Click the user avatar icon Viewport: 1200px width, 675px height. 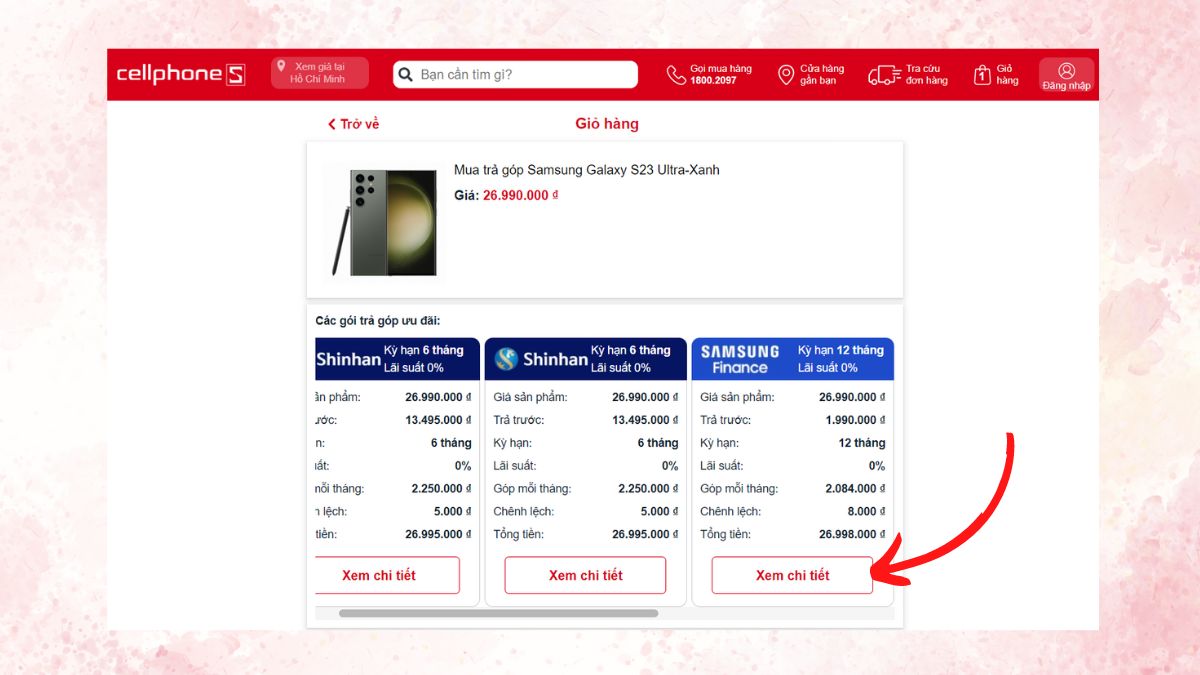(1066, 70)
